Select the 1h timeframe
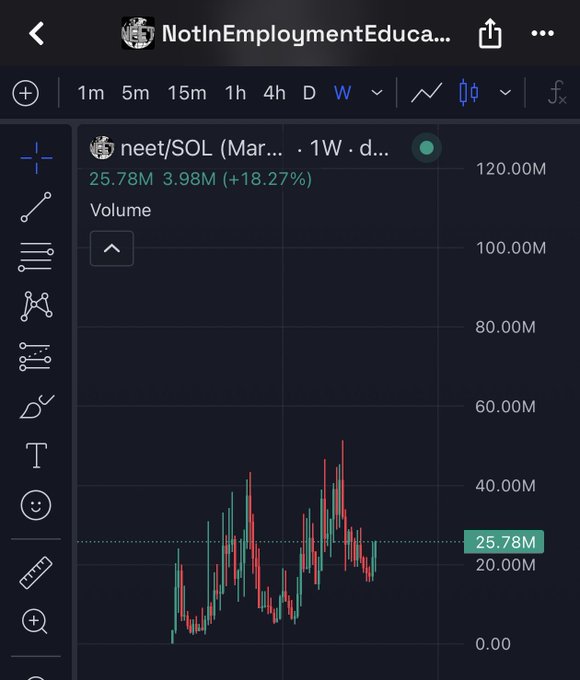580x680 pixels. 235,93
